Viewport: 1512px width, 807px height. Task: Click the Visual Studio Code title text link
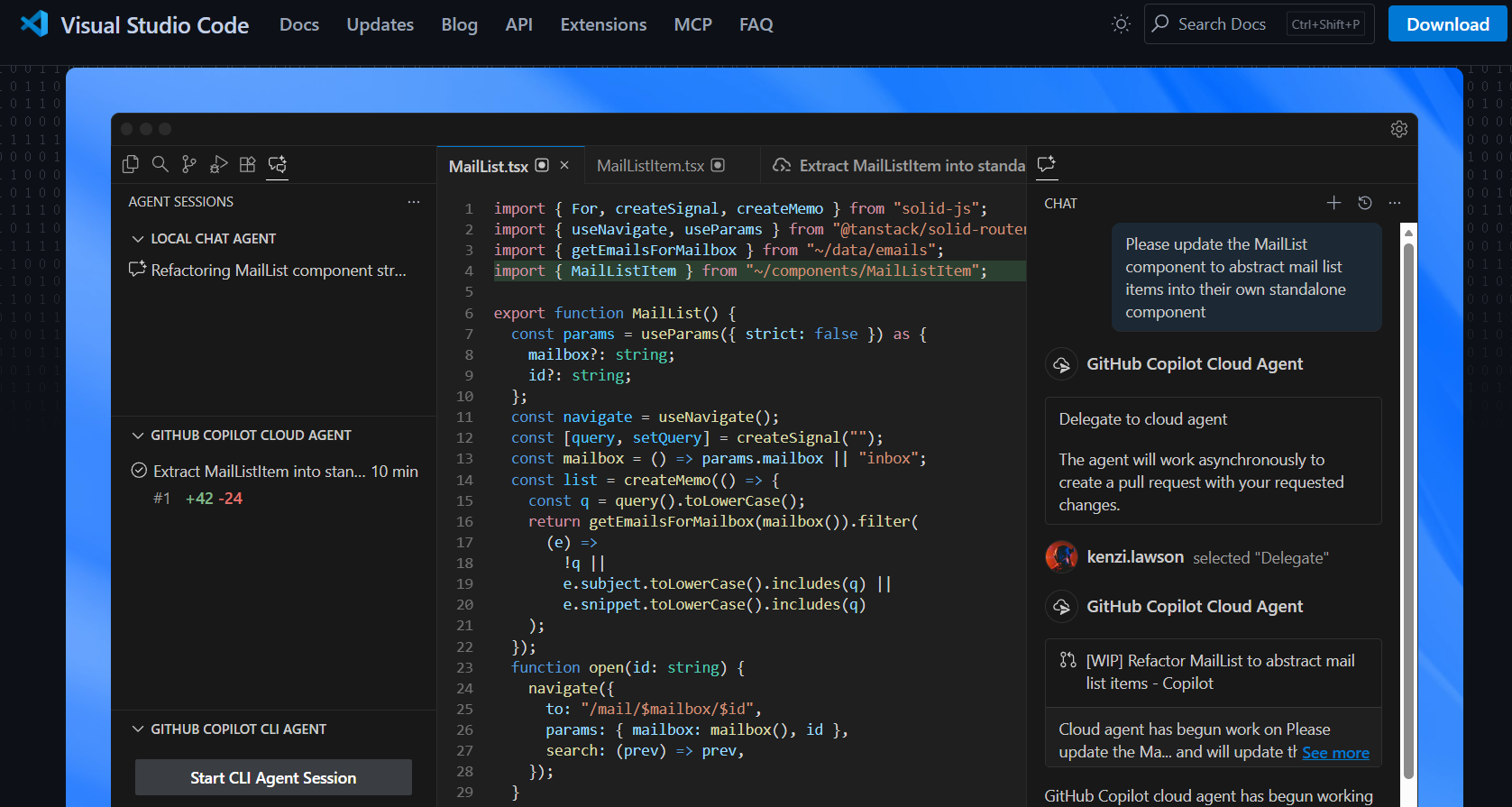[155, 25]
